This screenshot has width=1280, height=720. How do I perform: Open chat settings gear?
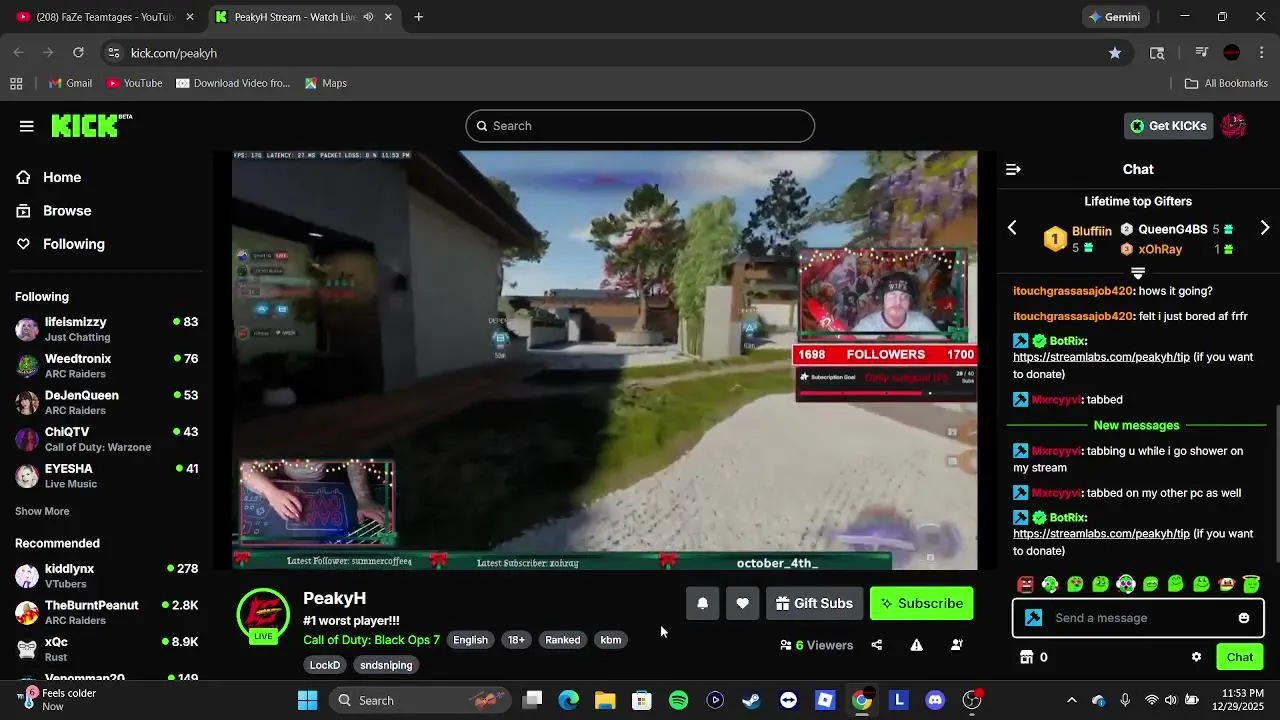1196,657
